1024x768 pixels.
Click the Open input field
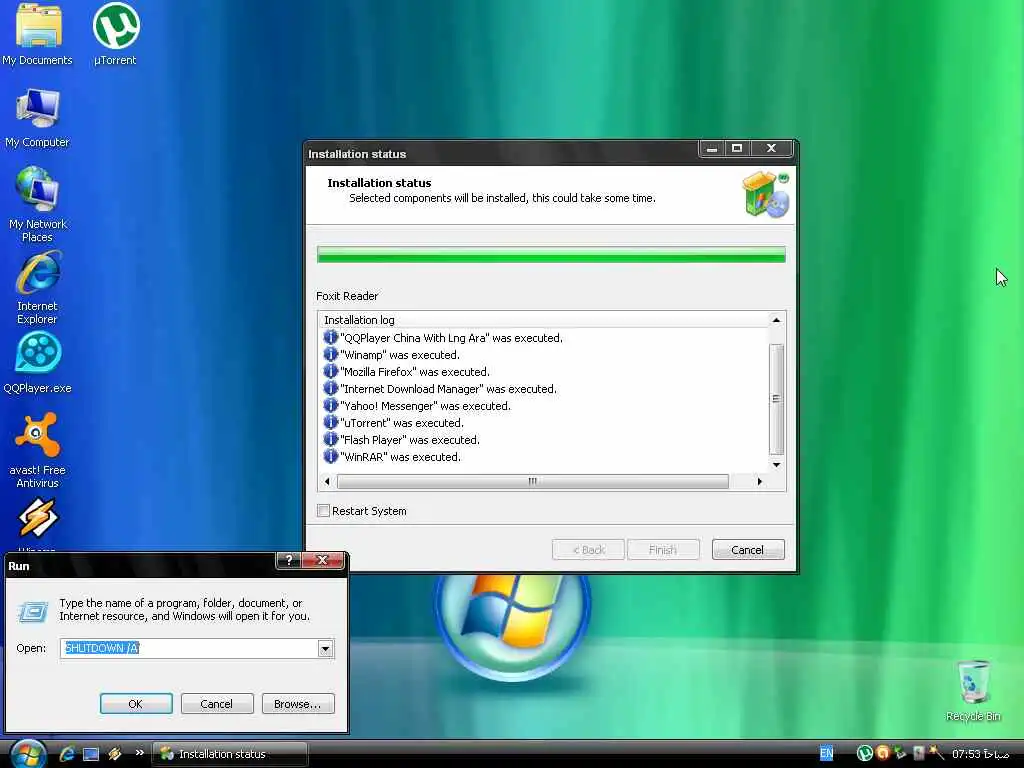coord(189,648)
